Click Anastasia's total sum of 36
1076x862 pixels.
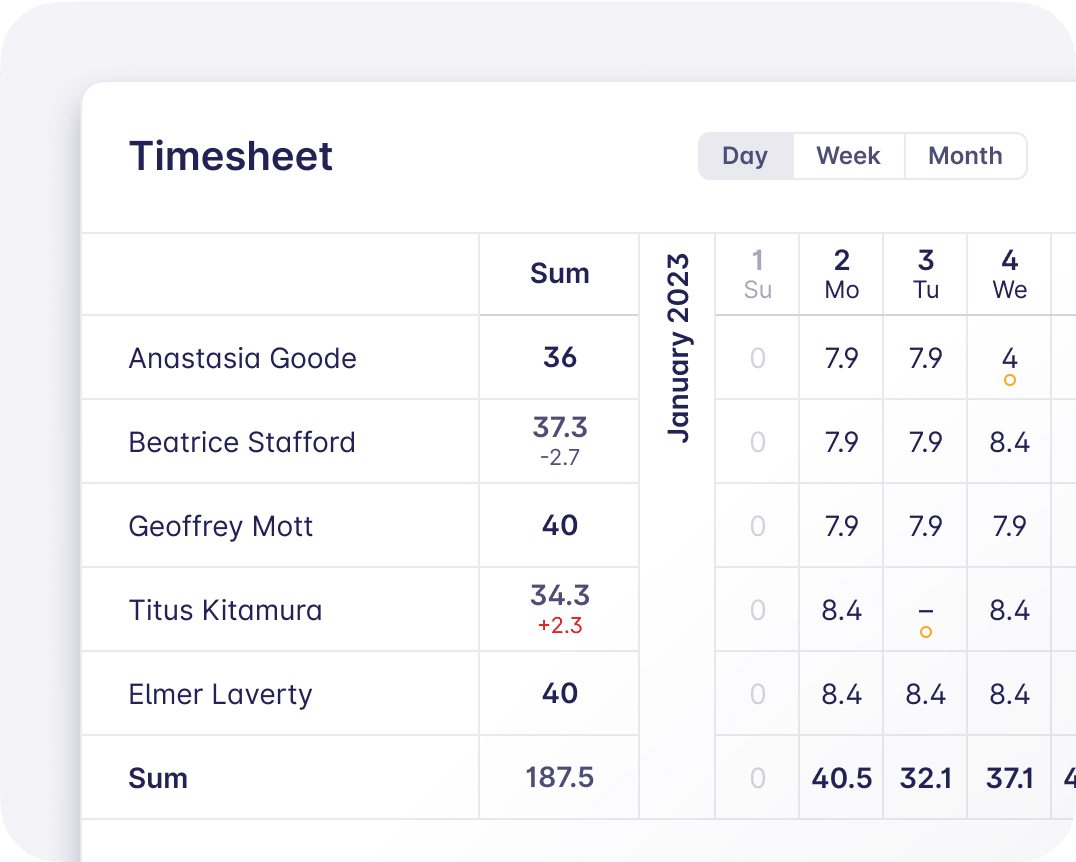click(x=558, y=358)
